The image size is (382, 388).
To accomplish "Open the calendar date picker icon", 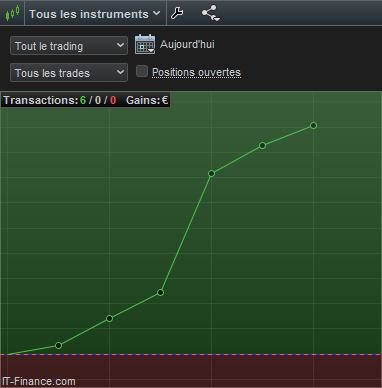I will click(x=145, y=44).
